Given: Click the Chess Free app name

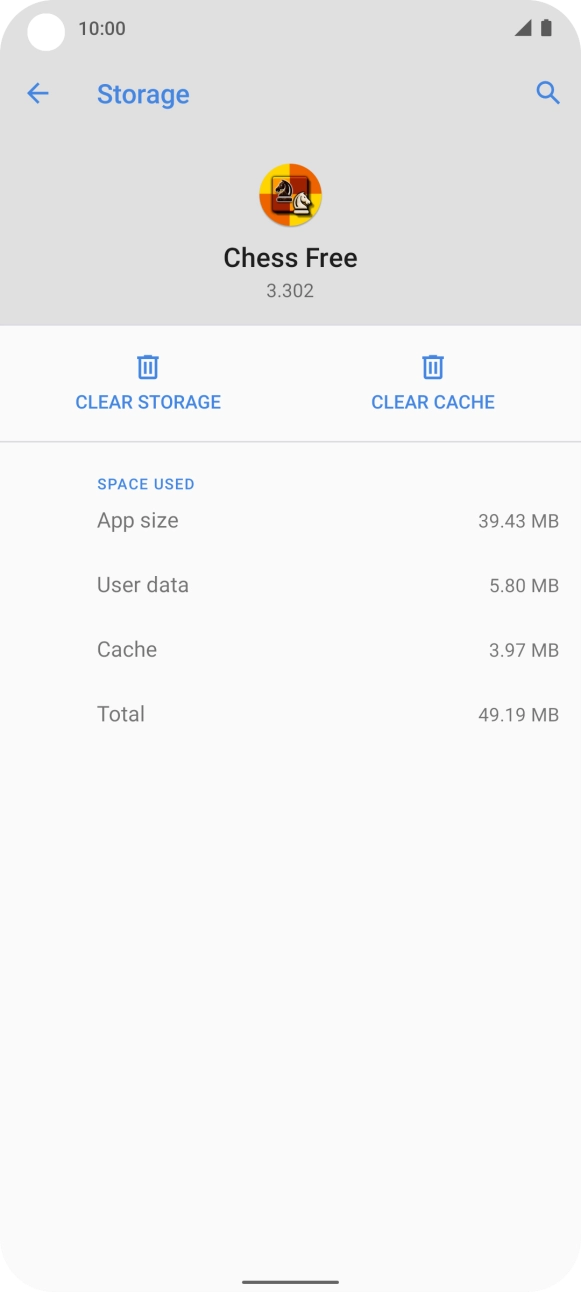Looking at the screenshot, I should [290, 257].
